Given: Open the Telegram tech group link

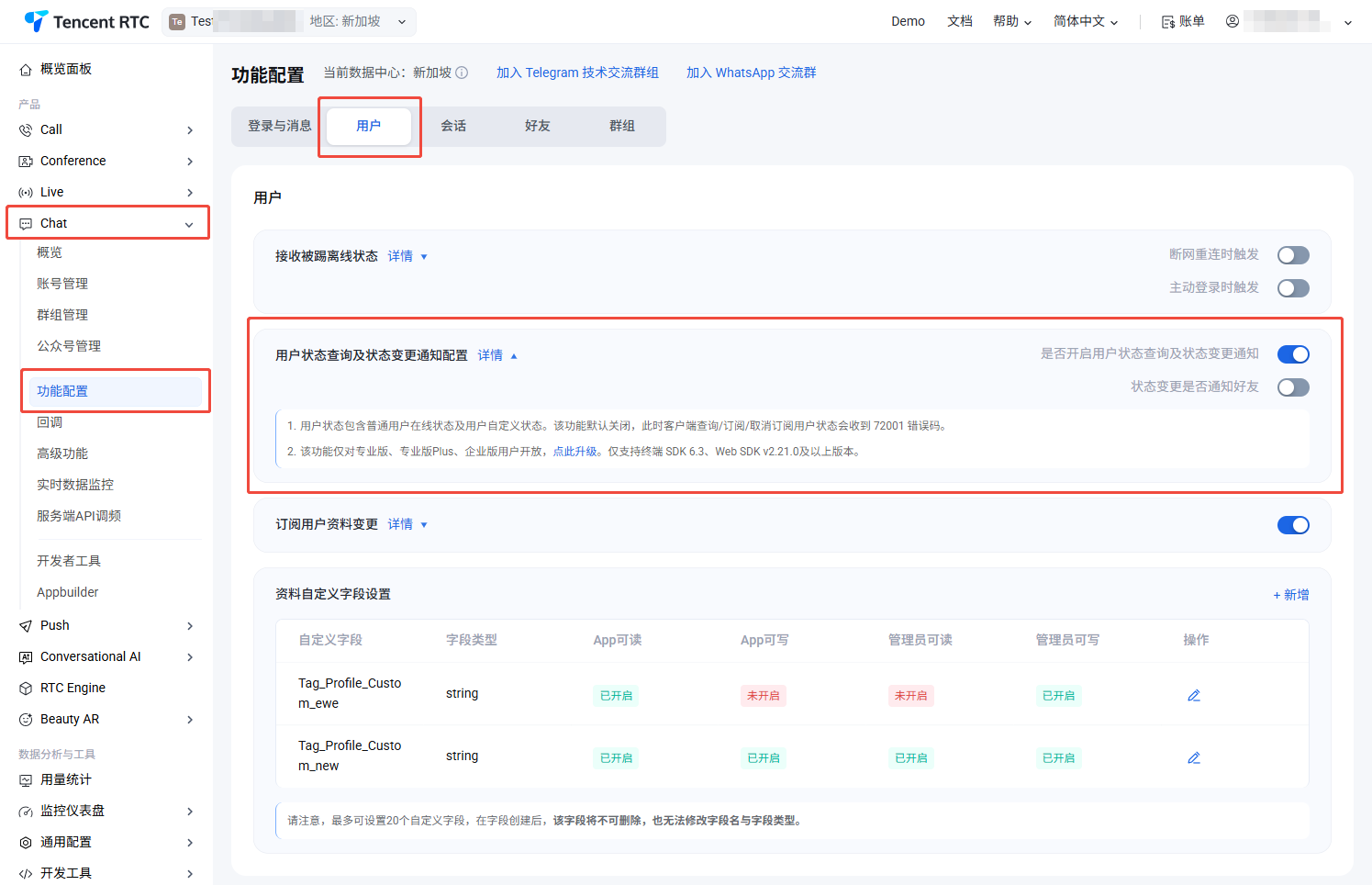Looking at the screenshot, I should [x=577, y=73].
